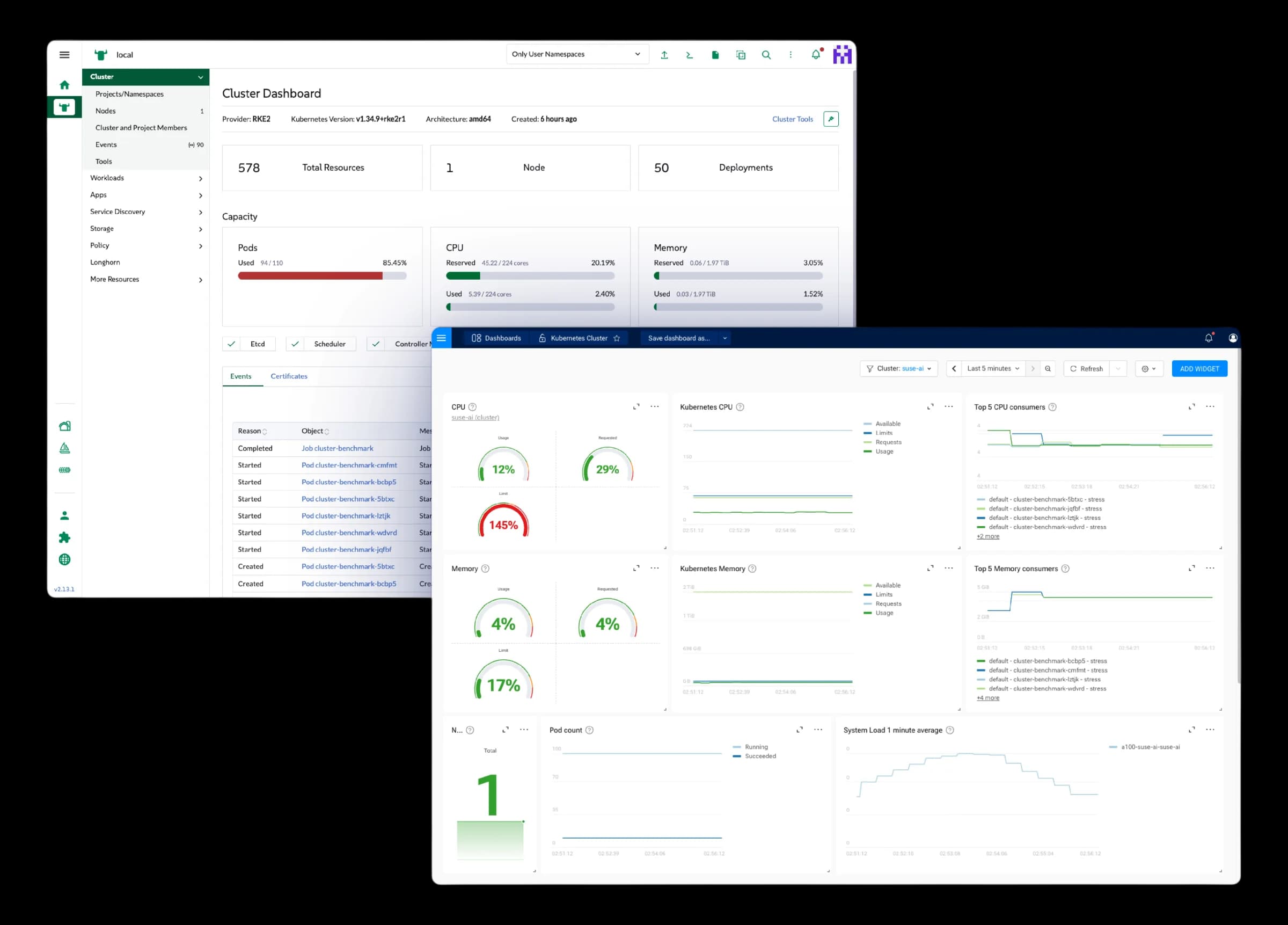This screenshot has height=925, width=1288.
Task: Open the Last 5 minutes time range dropdown
Action: (x=993, y=369)
